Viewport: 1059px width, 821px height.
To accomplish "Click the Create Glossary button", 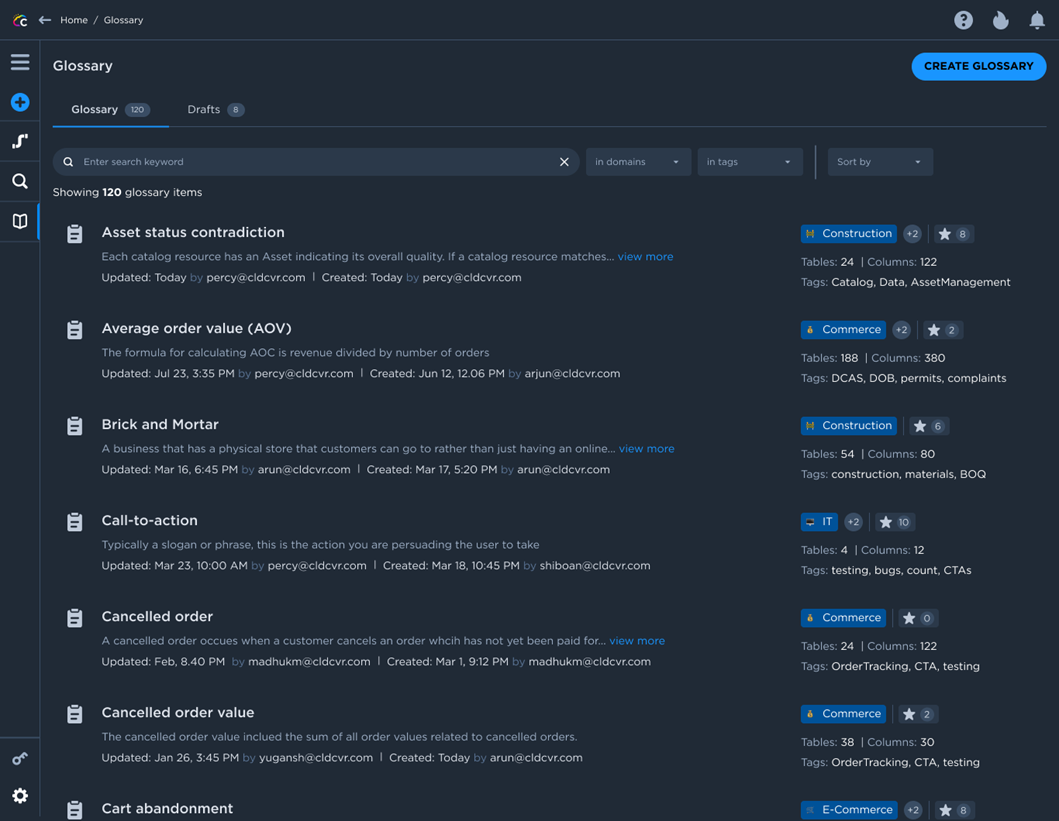I will [978, 66].
